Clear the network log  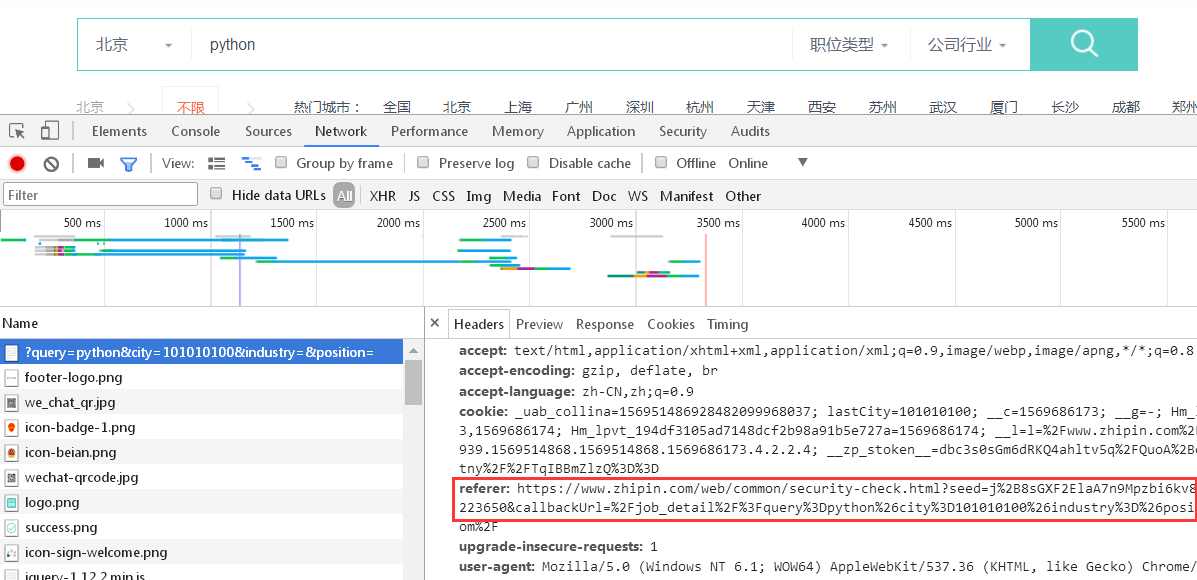click(x=51, y=163)
